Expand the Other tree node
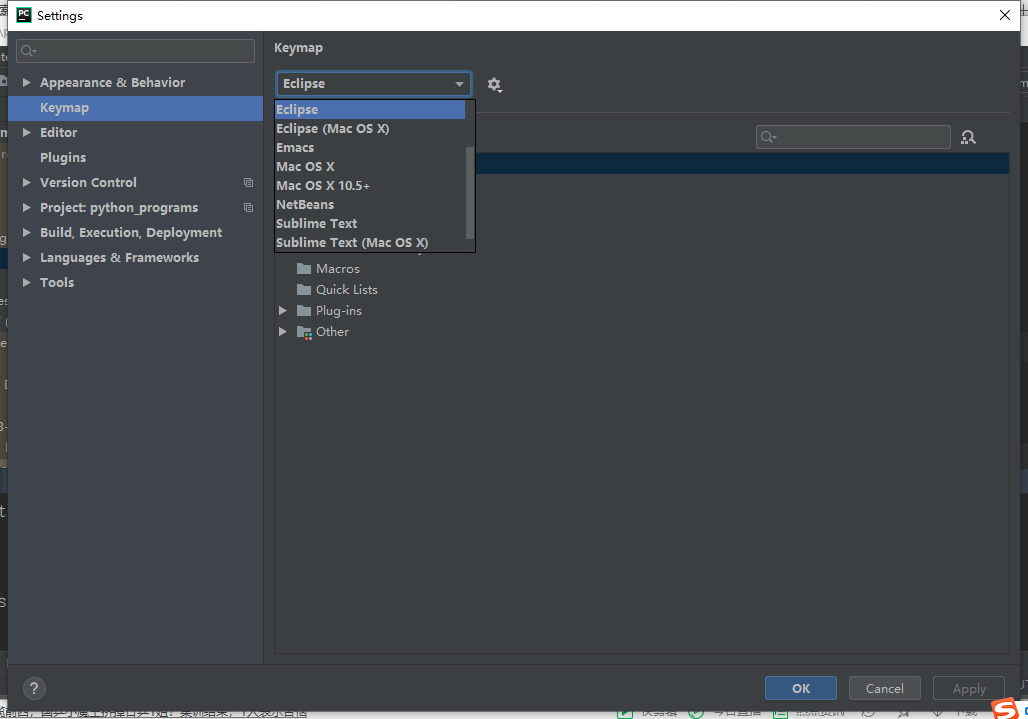This screenshot has height=719, width=1028. pyautogui.click(x=283, y=332)
